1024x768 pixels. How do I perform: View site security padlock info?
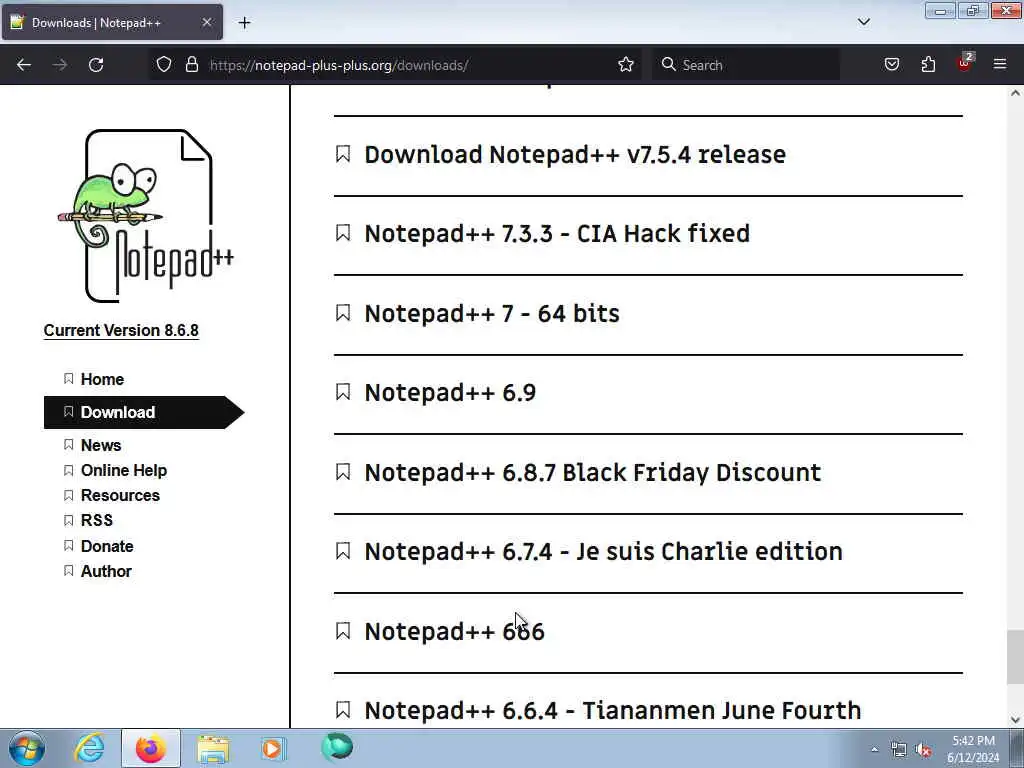coord(191,65)
